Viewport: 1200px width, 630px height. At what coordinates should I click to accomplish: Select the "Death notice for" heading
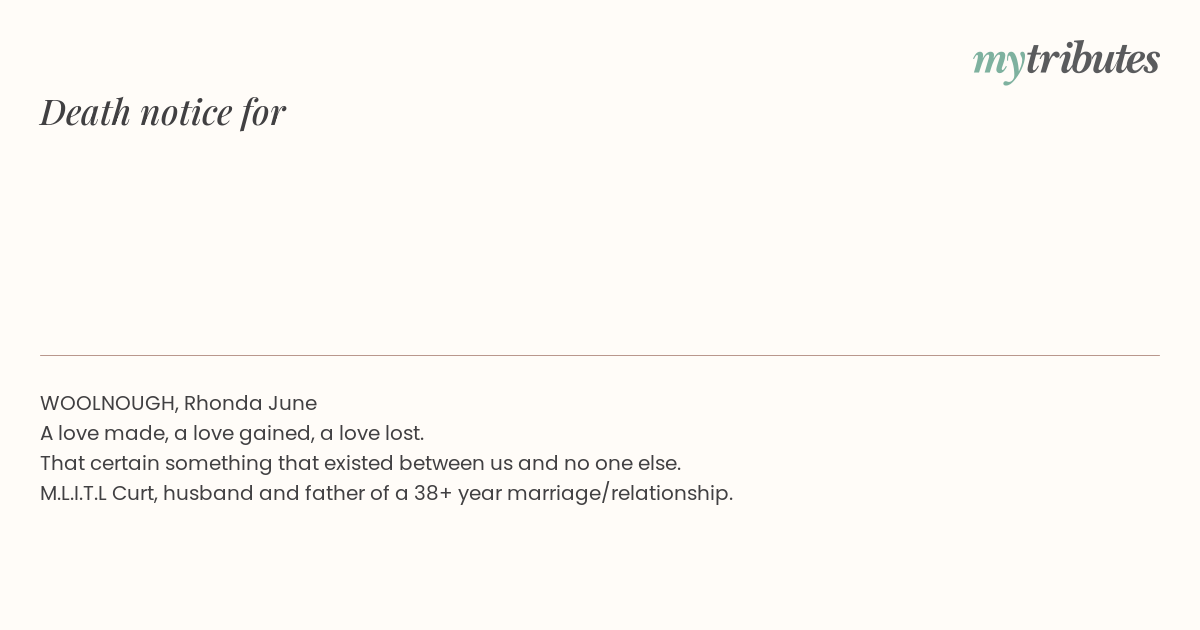click(163, 112)
